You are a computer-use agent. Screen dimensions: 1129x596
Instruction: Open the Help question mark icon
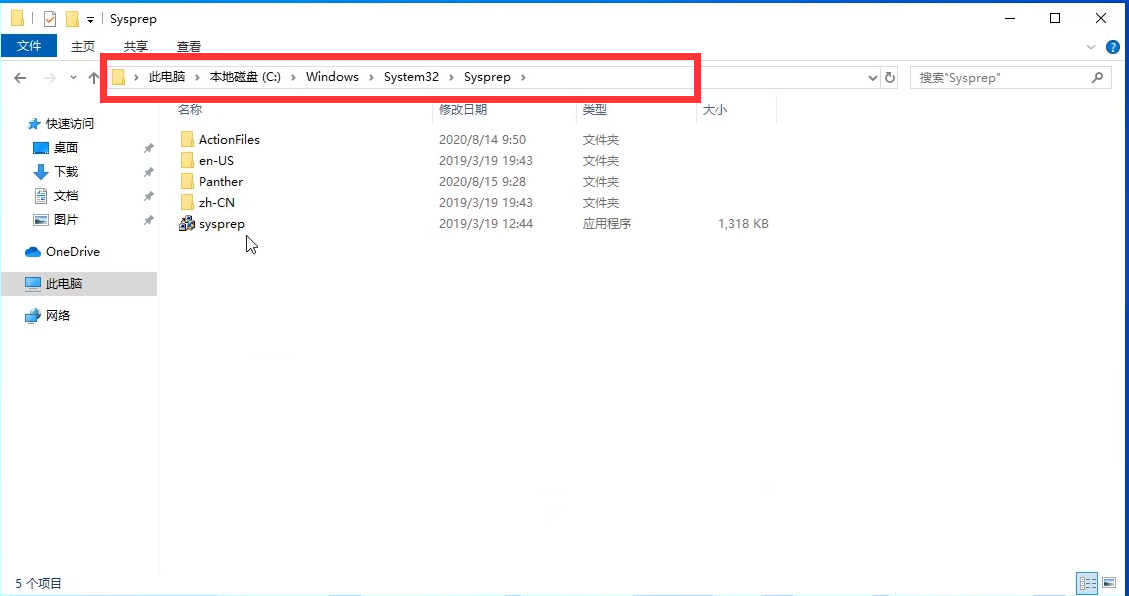(1113, 48)
